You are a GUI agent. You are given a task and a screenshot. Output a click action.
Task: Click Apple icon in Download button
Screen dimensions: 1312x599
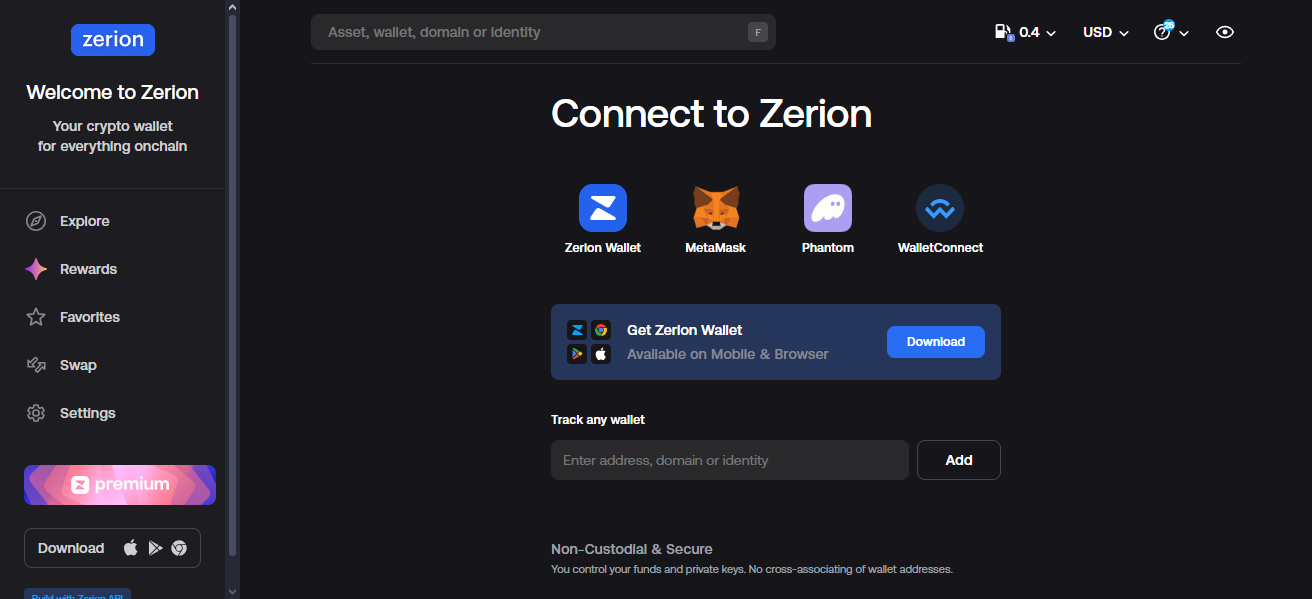(x=130, y=548)
